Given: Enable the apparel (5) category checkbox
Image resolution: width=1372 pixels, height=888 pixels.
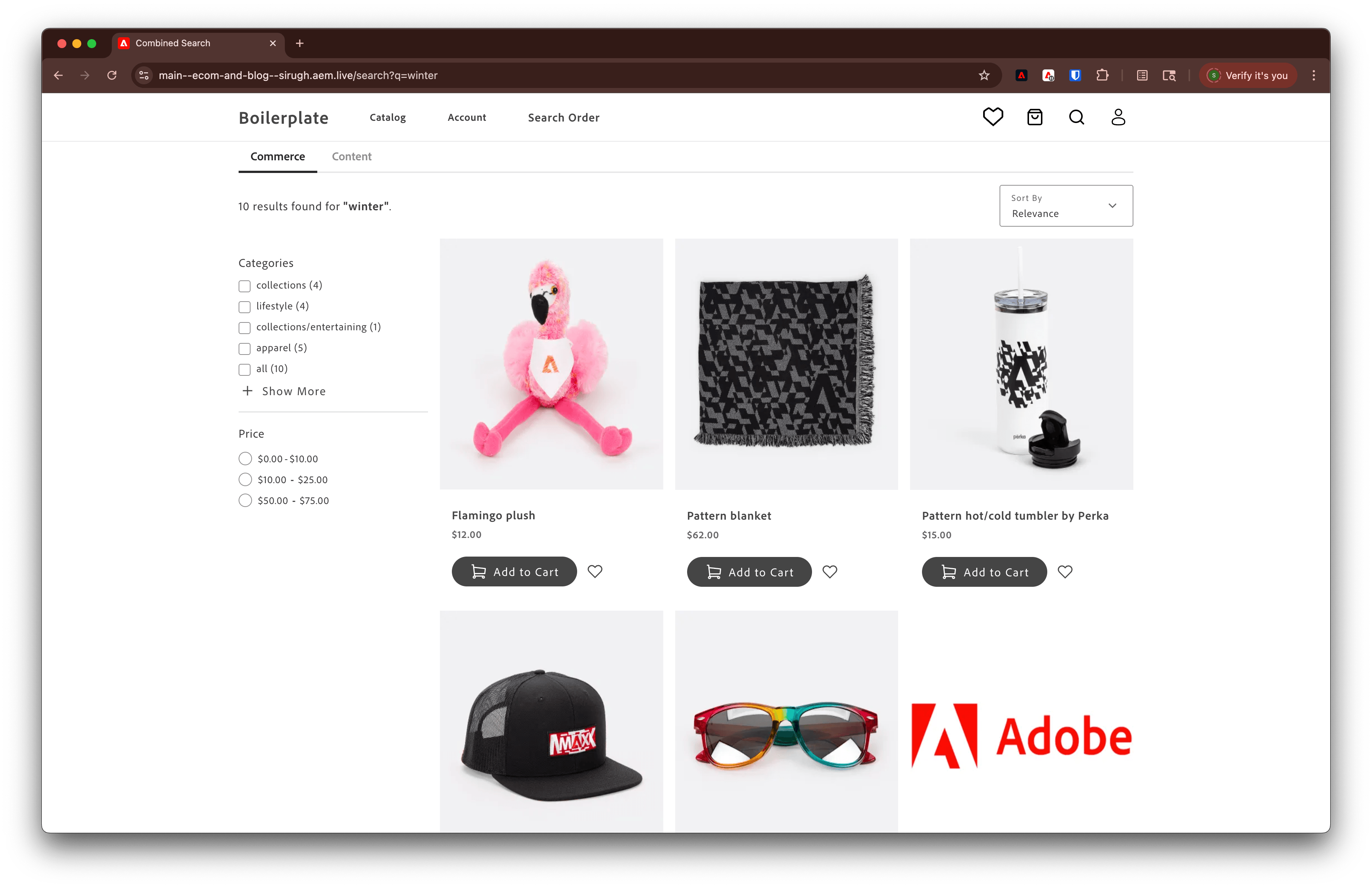Looking at the screenshot, I should pyautogui.click(x=245, y=349).
